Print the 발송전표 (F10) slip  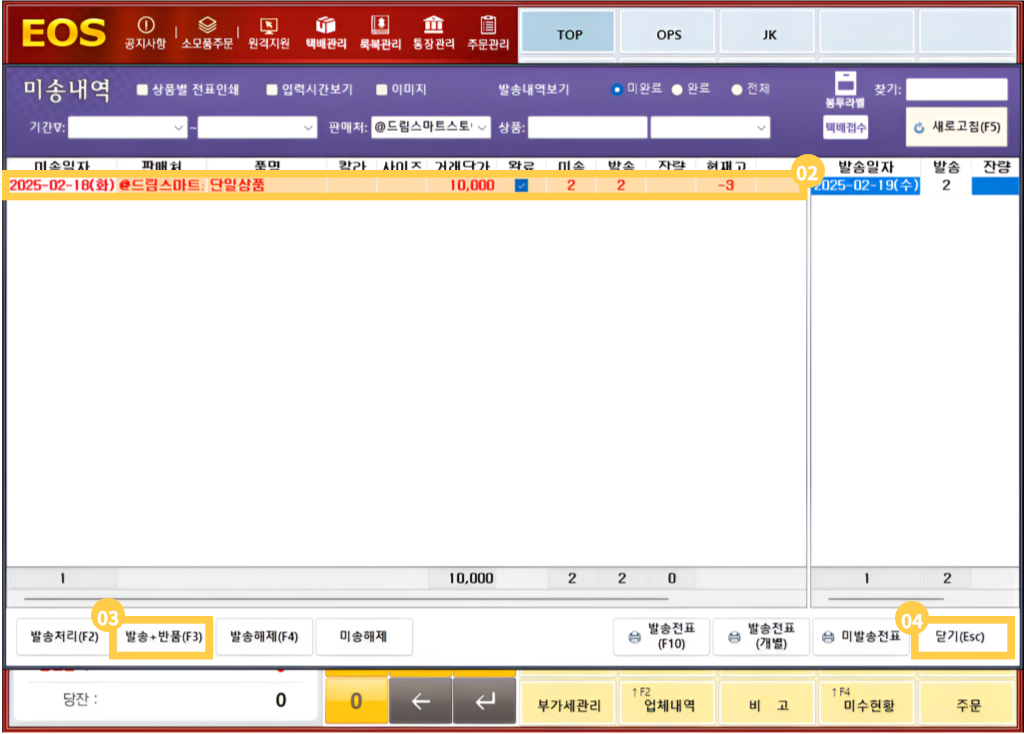(661, 637)
